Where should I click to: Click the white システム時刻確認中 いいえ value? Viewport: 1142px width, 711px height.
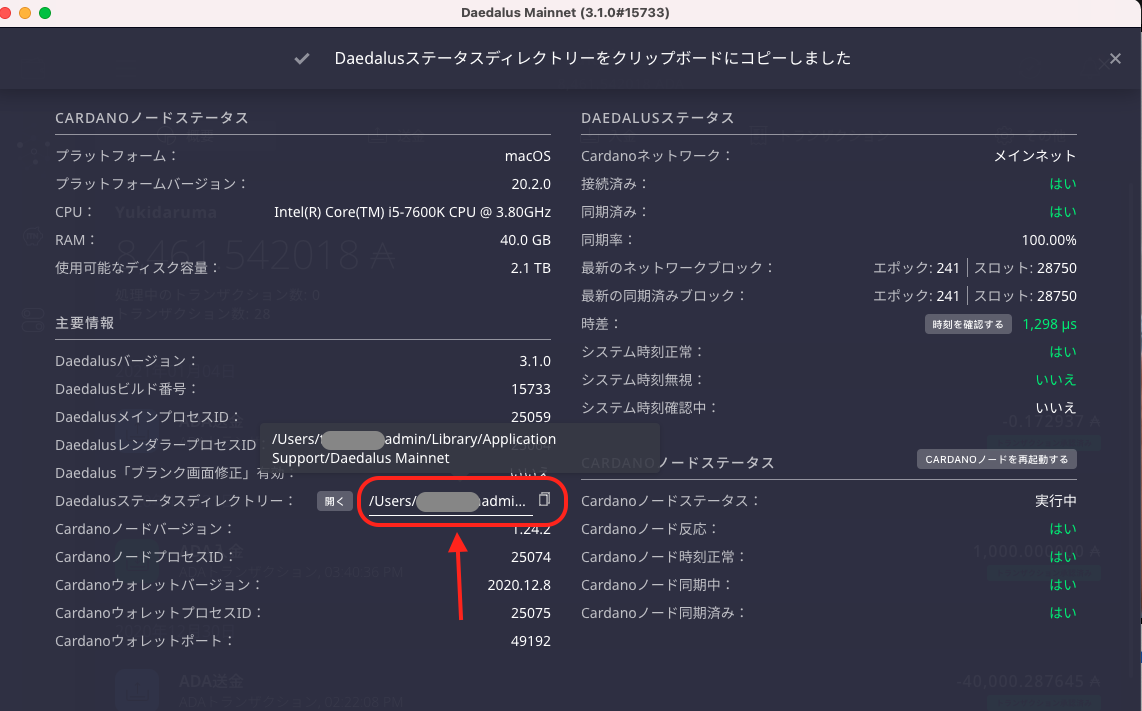coord(1056,408)
